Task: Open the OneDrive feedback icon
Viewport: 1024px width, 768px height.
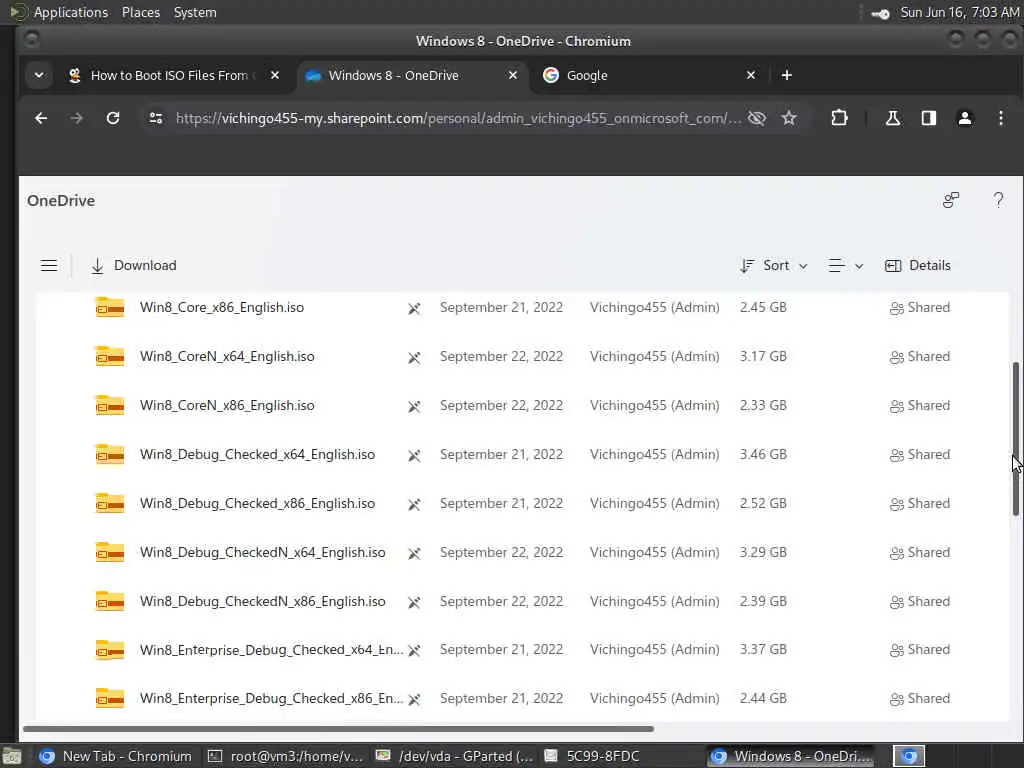Action: click(x=951, y=200)
